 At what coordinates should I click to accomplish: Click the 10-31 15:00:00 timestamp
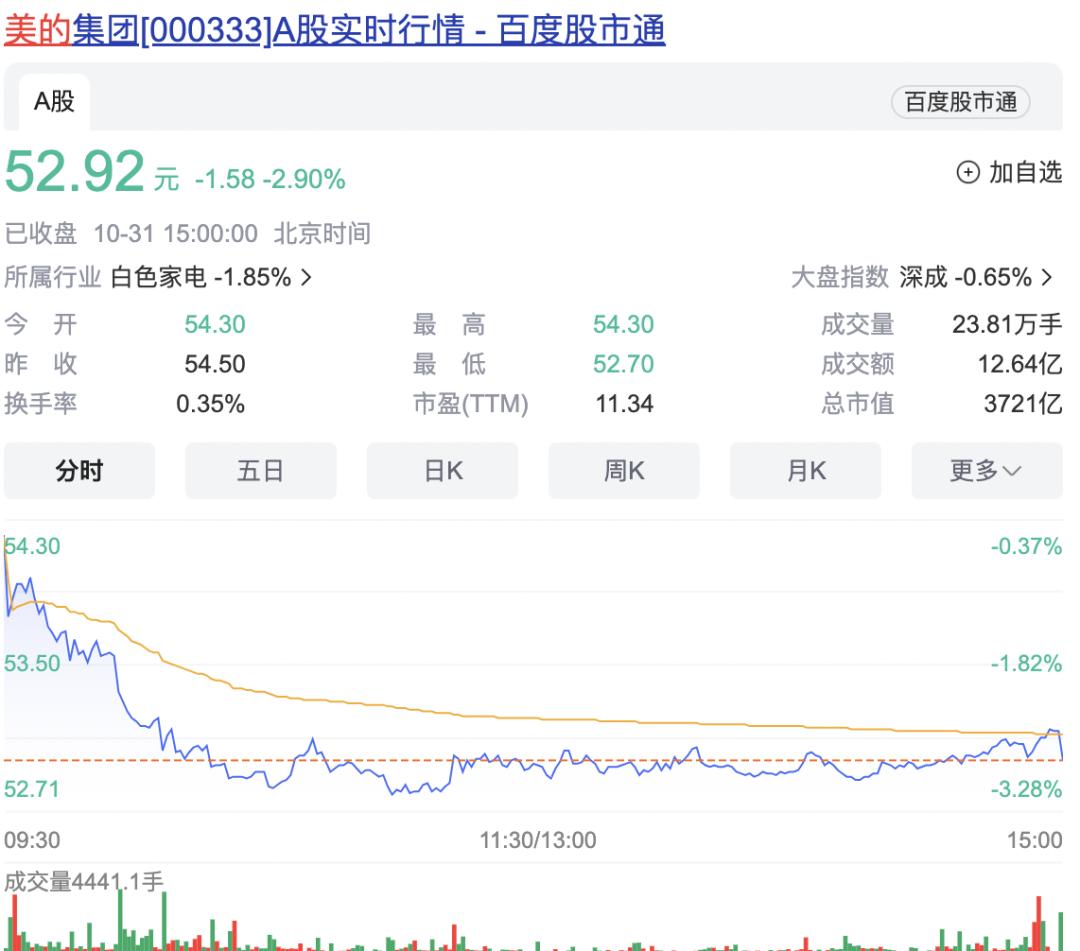click(176, 234)
